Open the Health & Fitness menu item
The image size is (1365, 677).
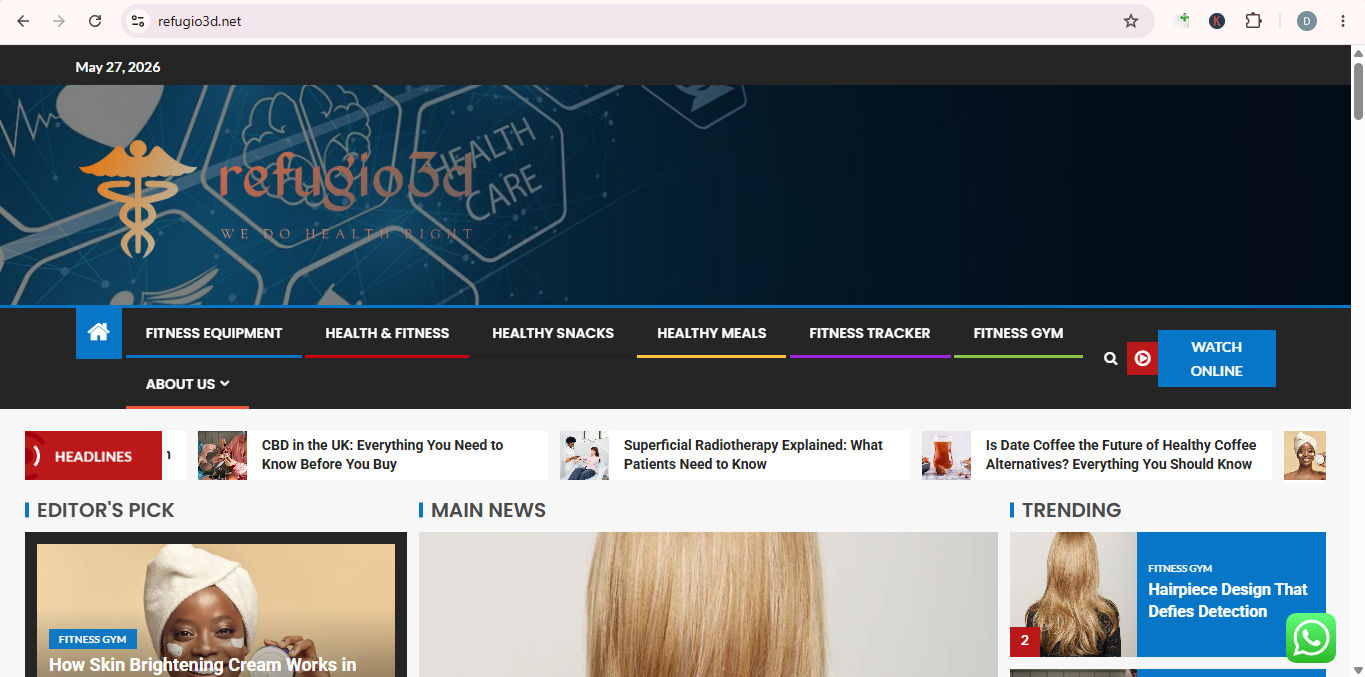point(387,333)
